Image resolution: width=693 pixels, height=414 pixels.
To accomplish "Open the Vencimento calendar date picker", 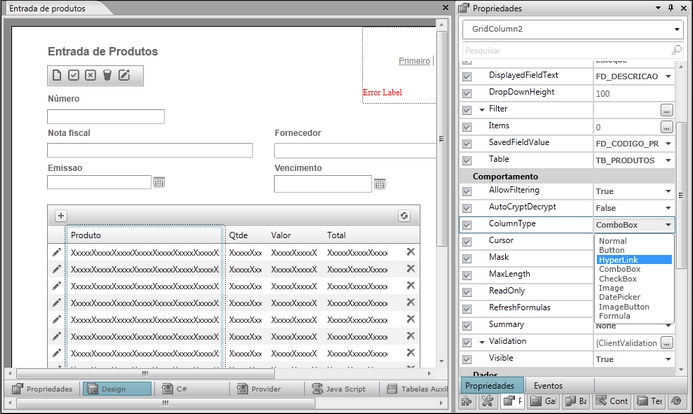I will (380, 184).
